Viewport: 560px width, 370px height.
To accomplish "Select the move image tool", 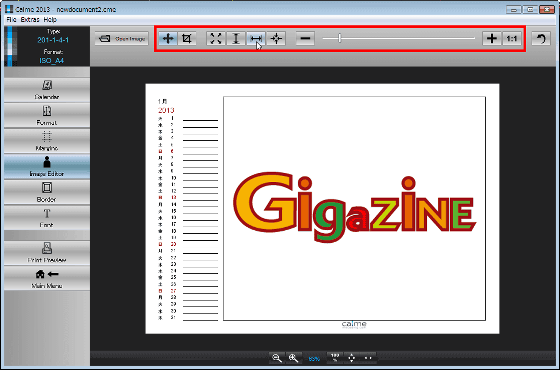I will [168, 38].
